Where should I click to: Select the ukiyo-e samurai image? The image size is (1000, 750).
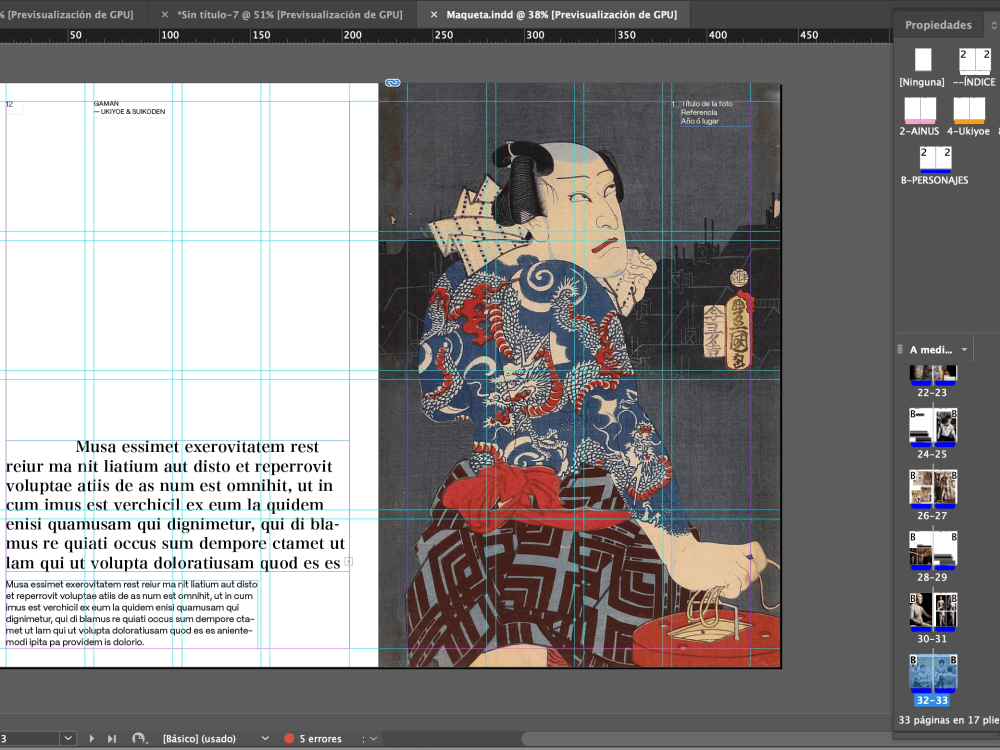579,375
